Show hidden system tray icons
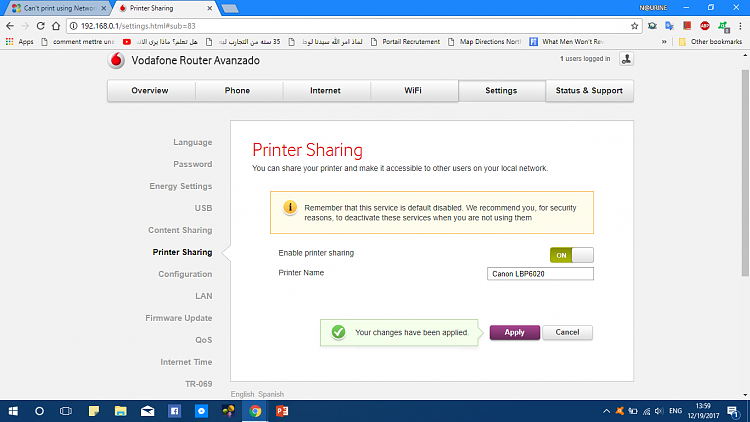Image resolution: width=750 pixels, height=422 pixels. (606, 411)
